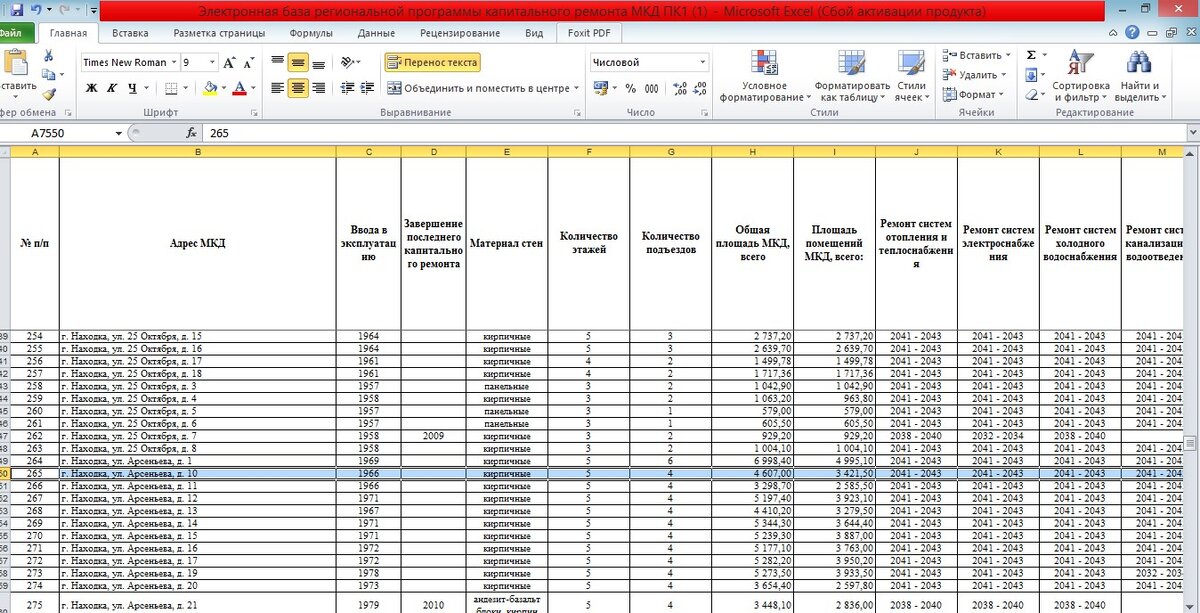
Task: Decrease decimal places
Action: [x=700, y=88]
